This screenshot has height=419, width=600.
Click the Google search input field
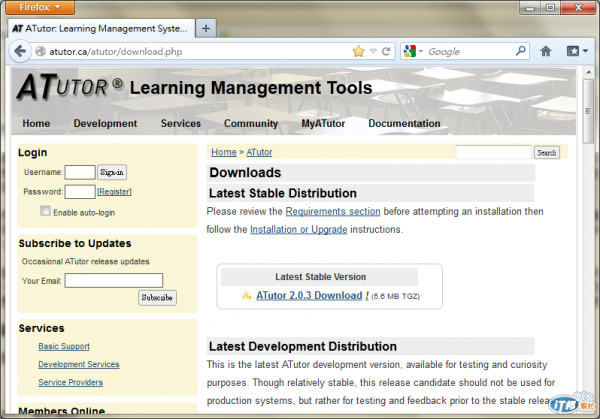tap(469, 51)
